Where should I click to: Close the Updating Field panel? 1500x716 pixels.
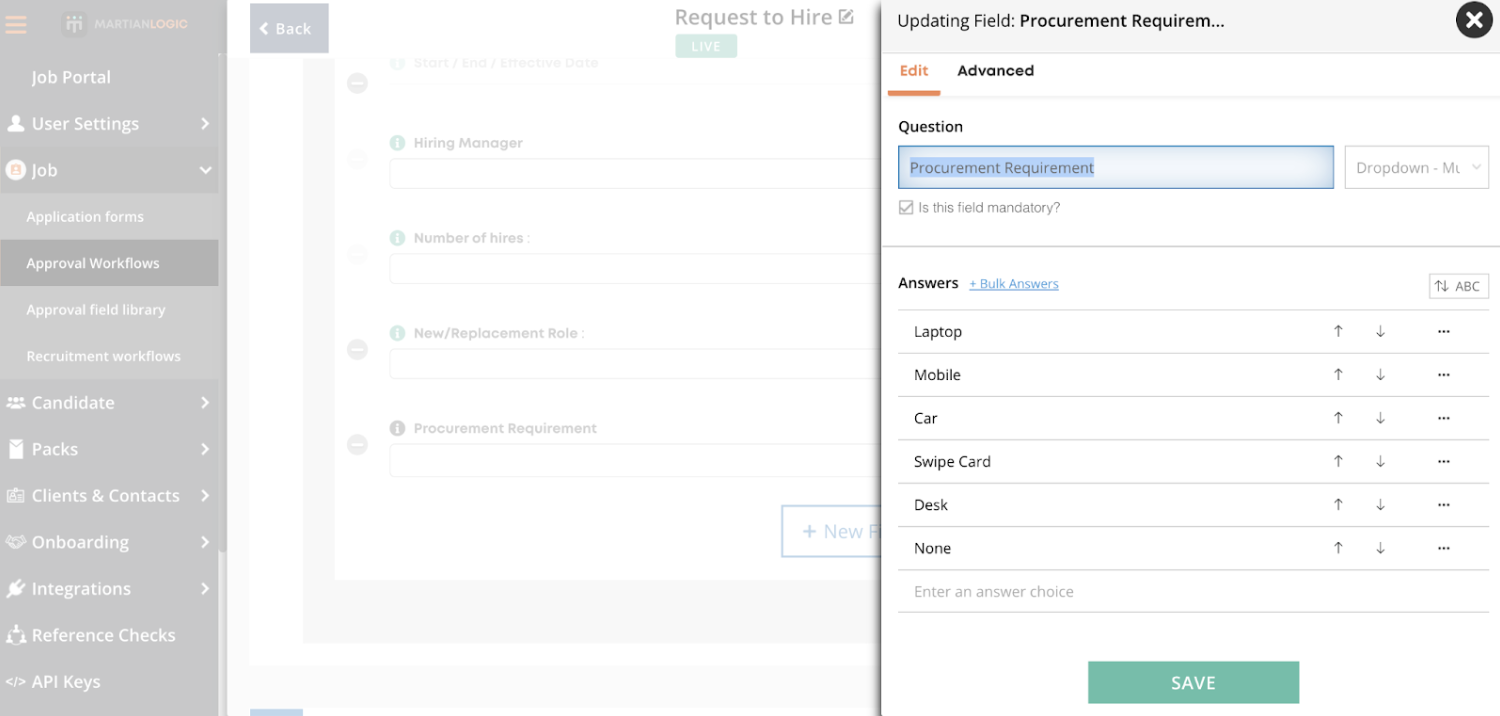[1473, 20]
